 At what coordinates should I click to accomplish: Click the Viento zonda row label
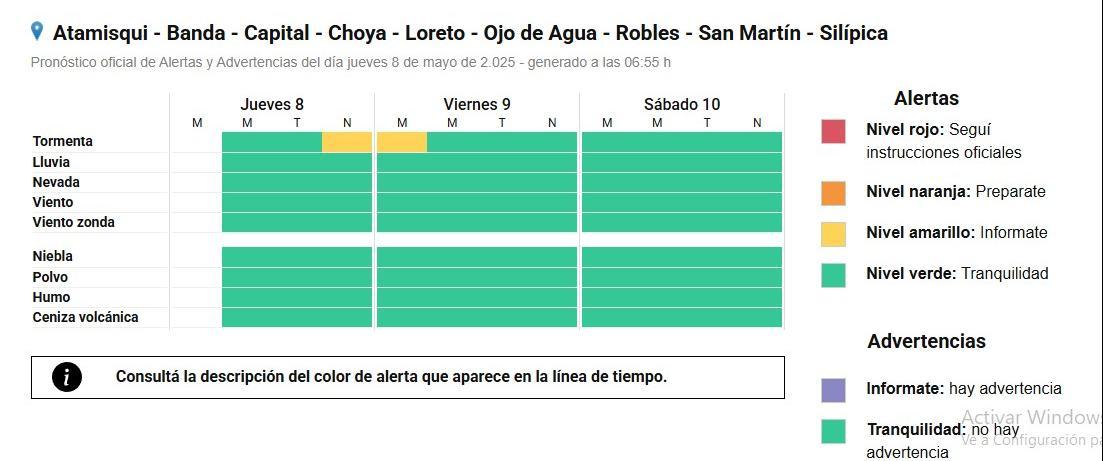(73, 222)
